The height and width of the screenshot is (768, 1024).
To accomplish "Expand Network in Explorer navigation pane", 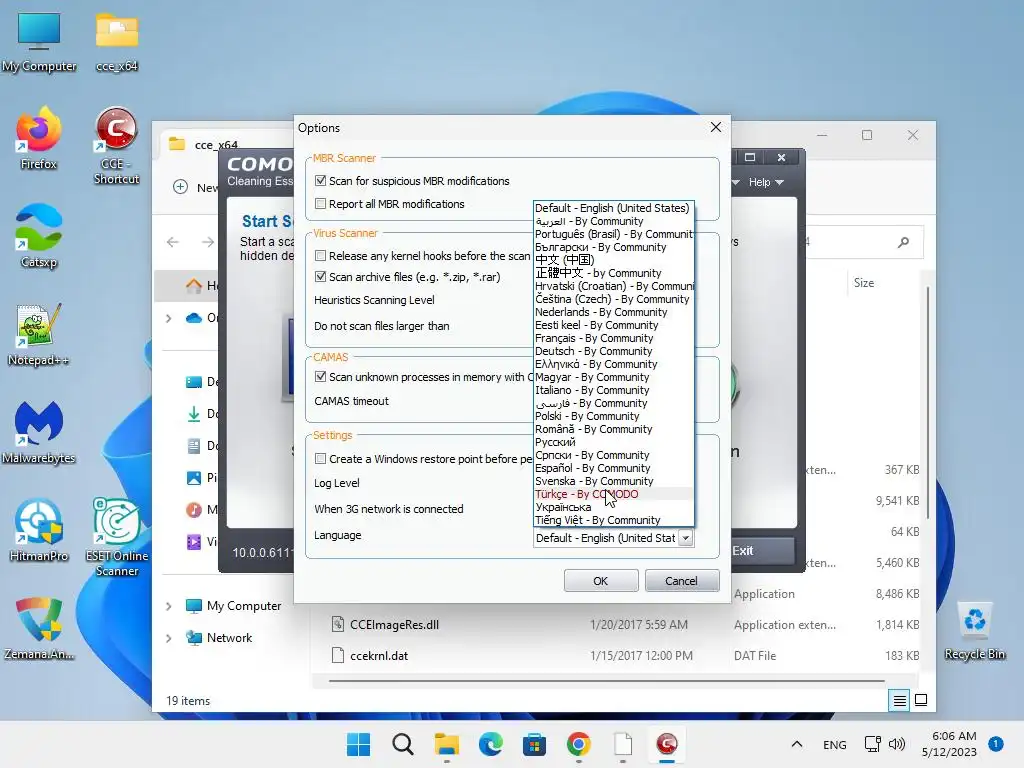I will pos(168,638).
